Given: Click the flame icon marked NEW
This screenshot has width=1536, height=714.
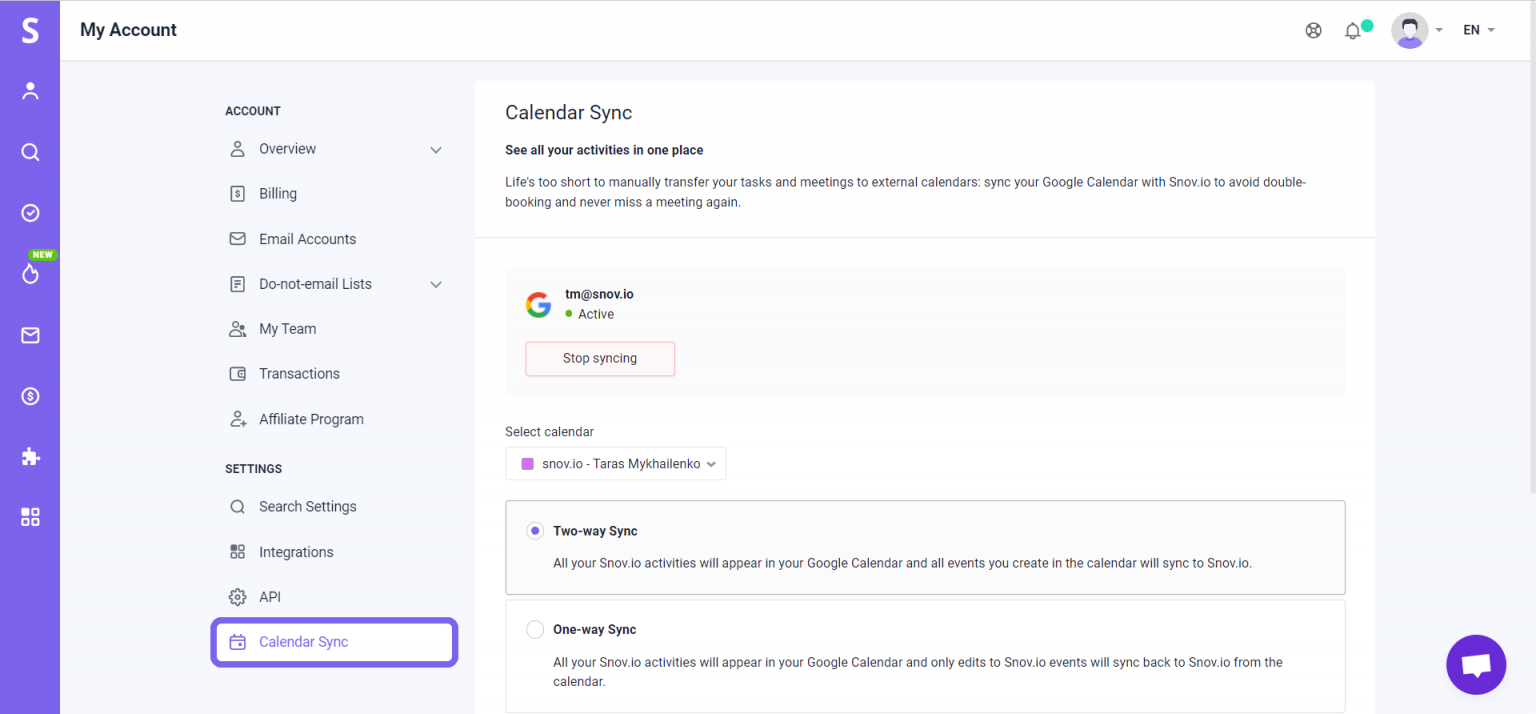Looking at the screenshot, I should pyautogui.click(x=30, y=273).
